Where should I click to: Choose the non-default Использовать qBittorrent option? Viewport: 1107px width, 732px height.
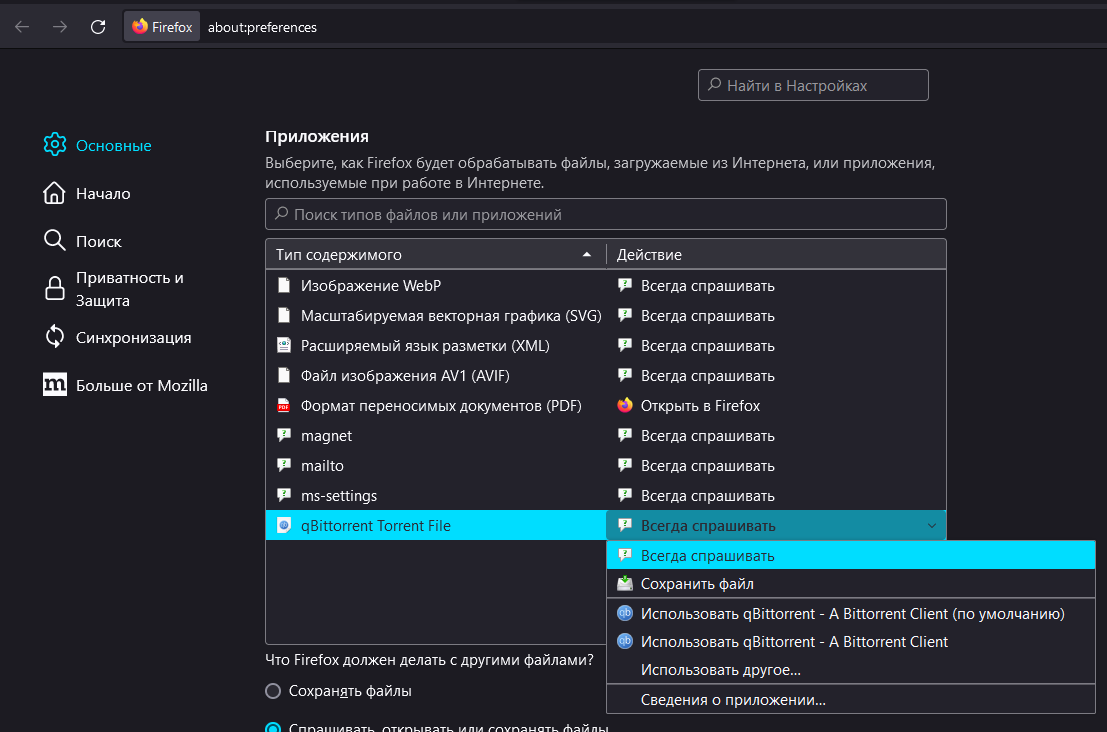851,641
